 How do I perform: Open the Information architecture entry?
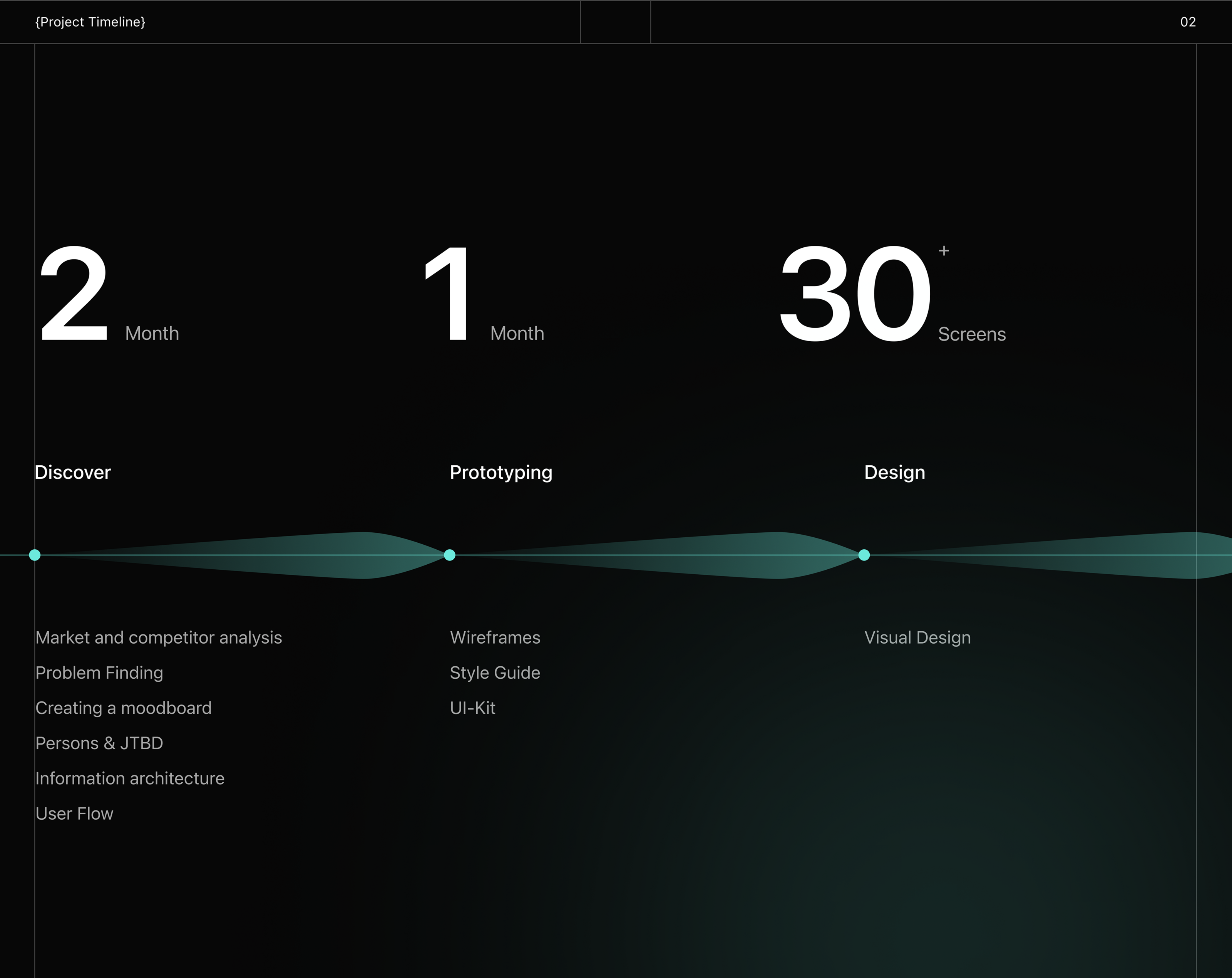[x=130, y=778]
